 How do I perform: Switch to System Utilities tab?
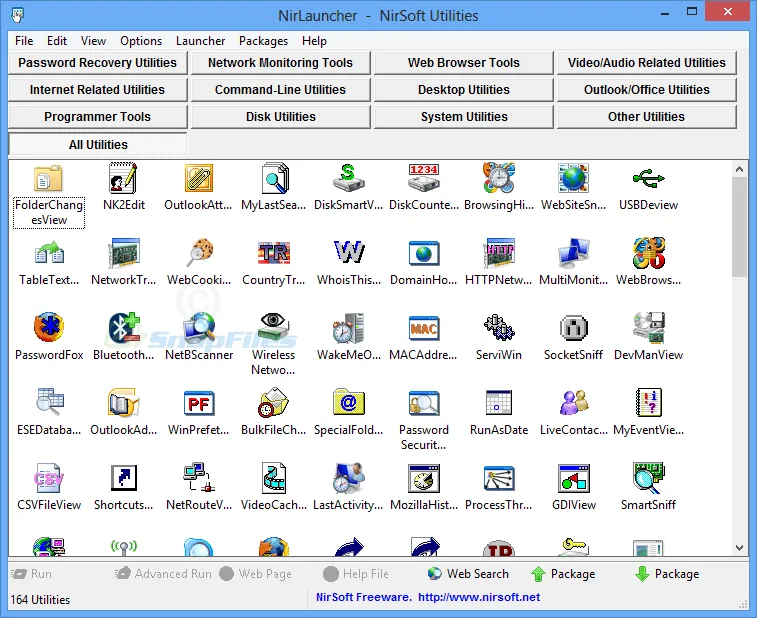pyautogui.click(x=463, y=117)
